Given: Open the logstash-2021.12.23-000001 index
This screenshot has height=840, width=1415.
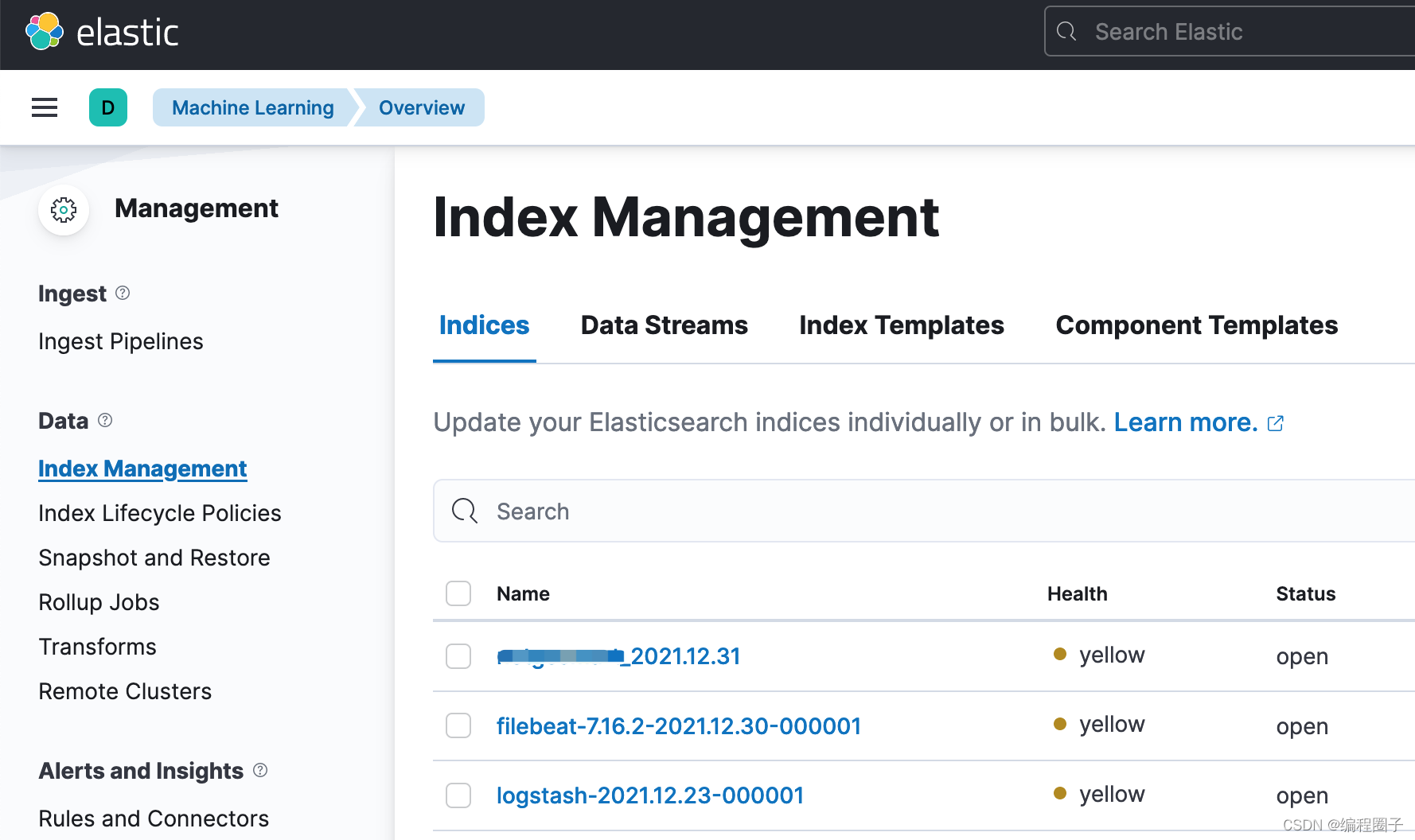Looking at the screenshot, I should point(650,795).
